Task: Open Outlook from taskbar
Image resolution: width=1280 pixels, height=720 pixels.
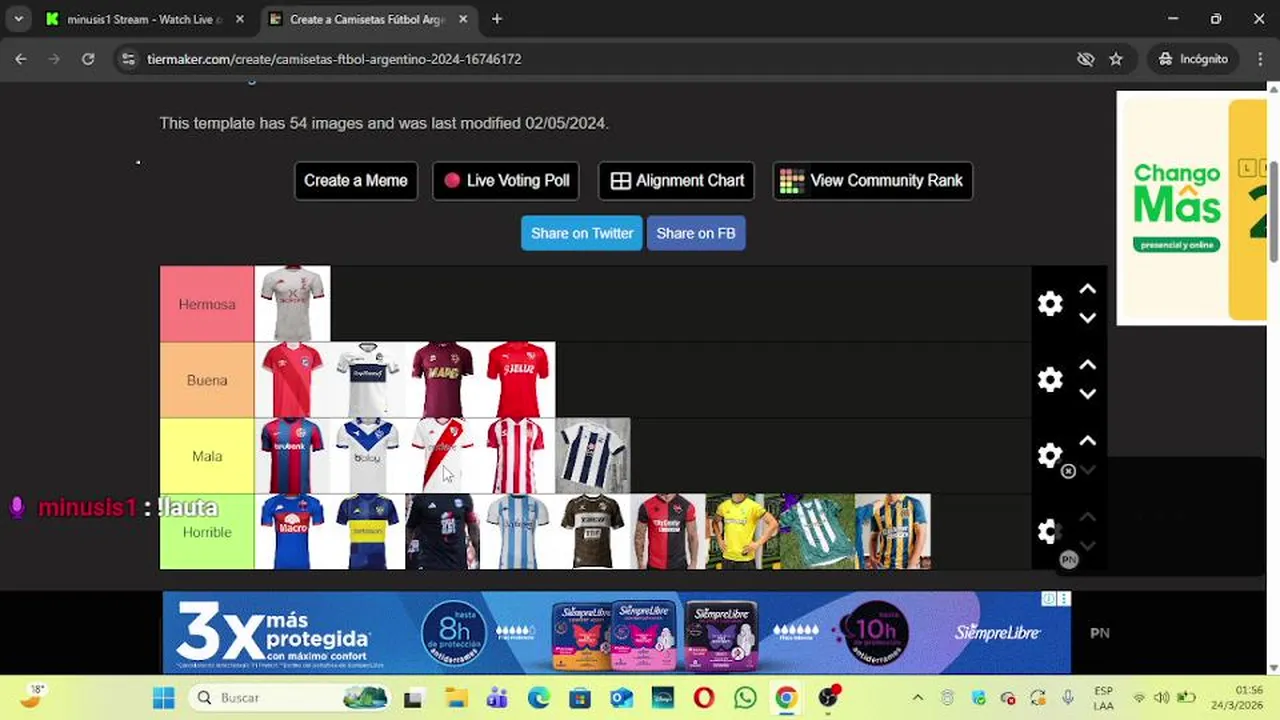Action: point(622,698)
